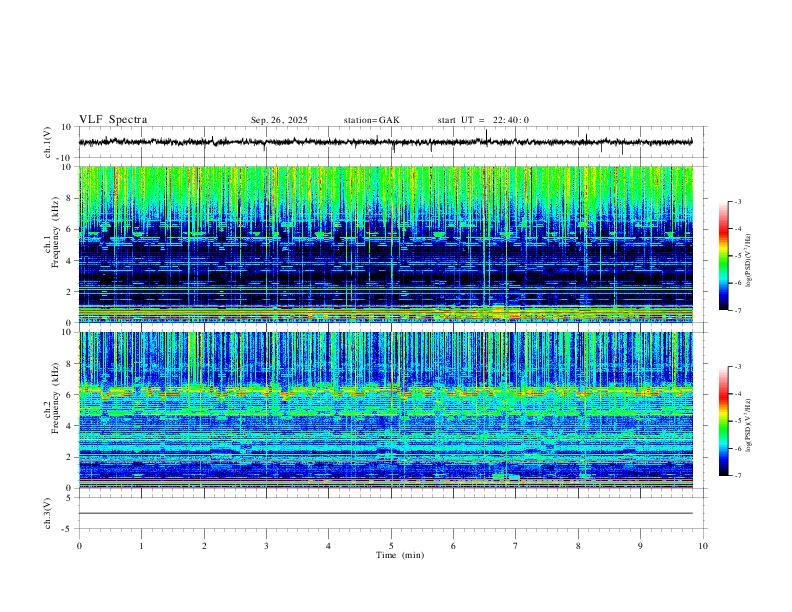Click the Time (min) axis label
The width and height of the screenshot is (792, 612).
(400, 555)
